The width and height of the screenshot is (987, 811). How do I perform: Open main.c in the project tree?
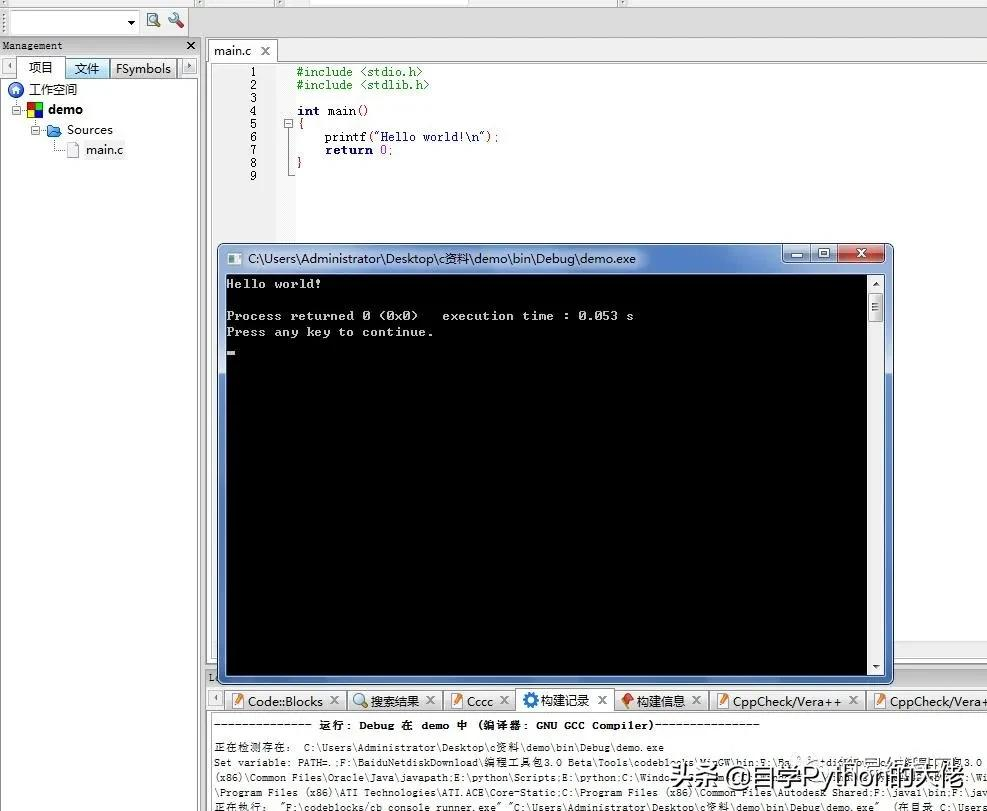coord(104,150)
